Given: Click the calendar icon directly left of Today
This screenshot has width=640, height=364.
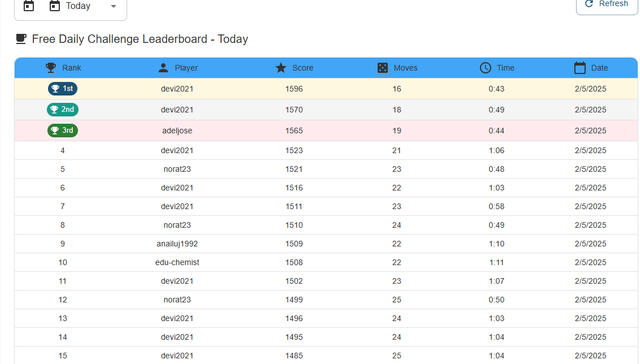Looking at the screenshot, I should tap(55, 5).
